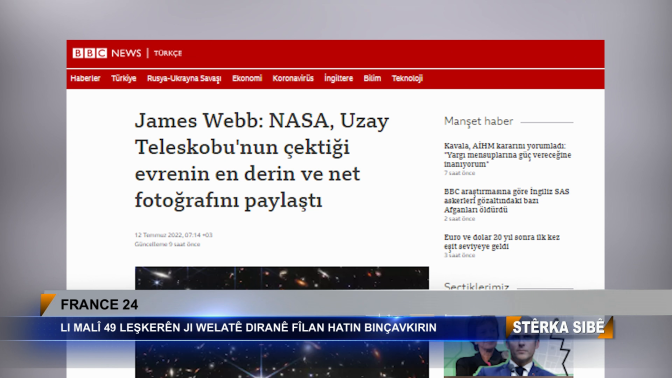Click the James Webb article headline
The width and height of the screenshot is (672, 378).
pos(262,160)
